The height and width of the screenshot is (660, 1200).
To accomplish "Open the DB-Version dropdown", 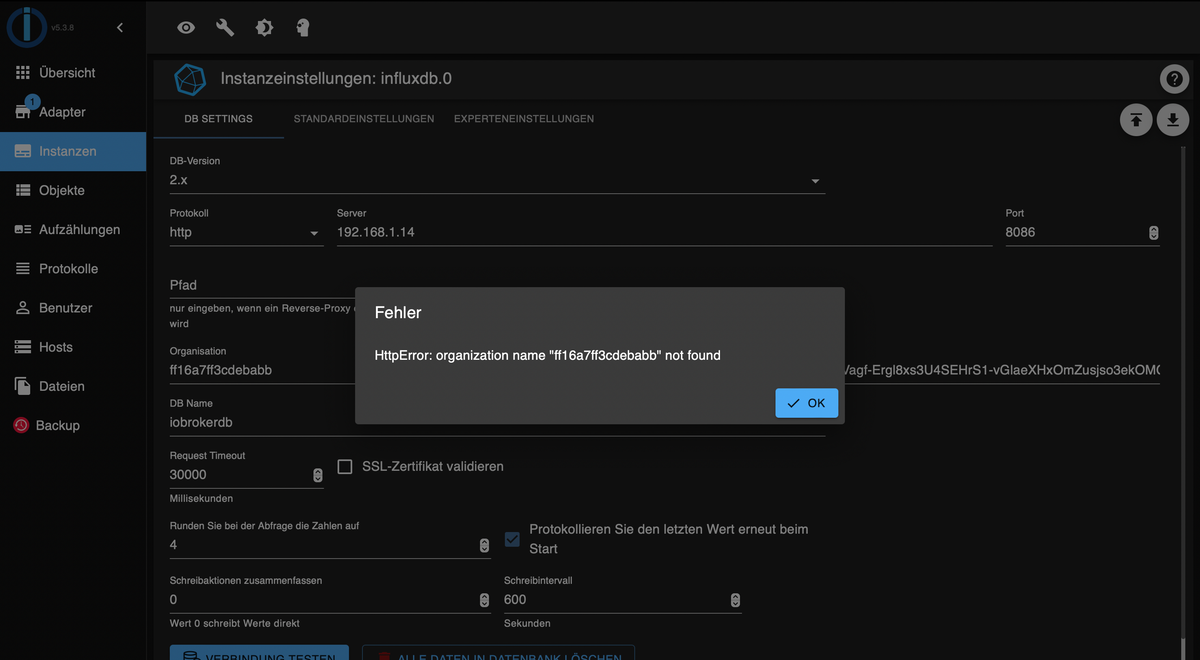I will pyautogui.click(x=497, y=181).
